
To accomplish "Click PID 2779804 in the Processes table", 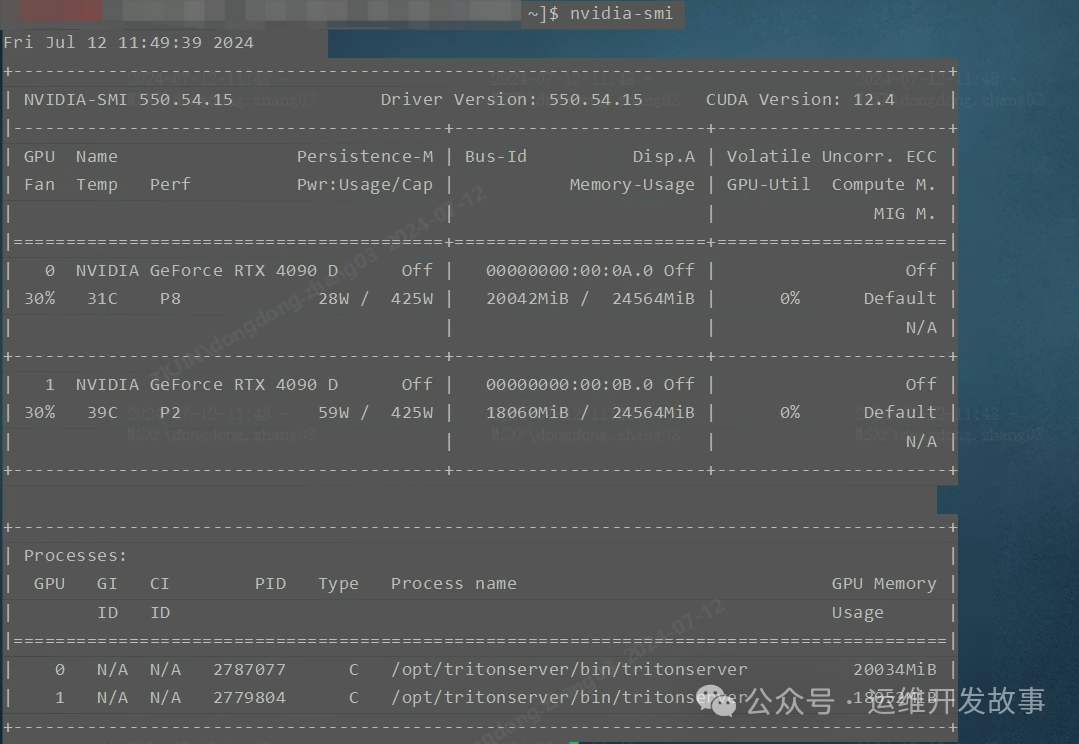I will point(249,697).
